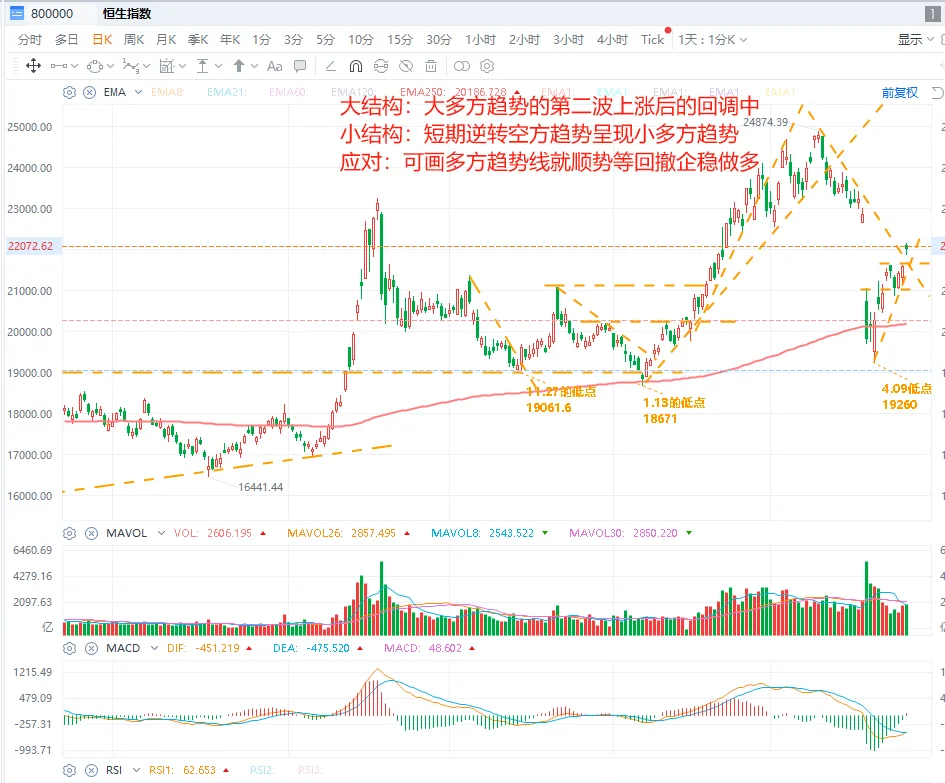Choose the Aa text annotation tool

click(x=275, y=66)
